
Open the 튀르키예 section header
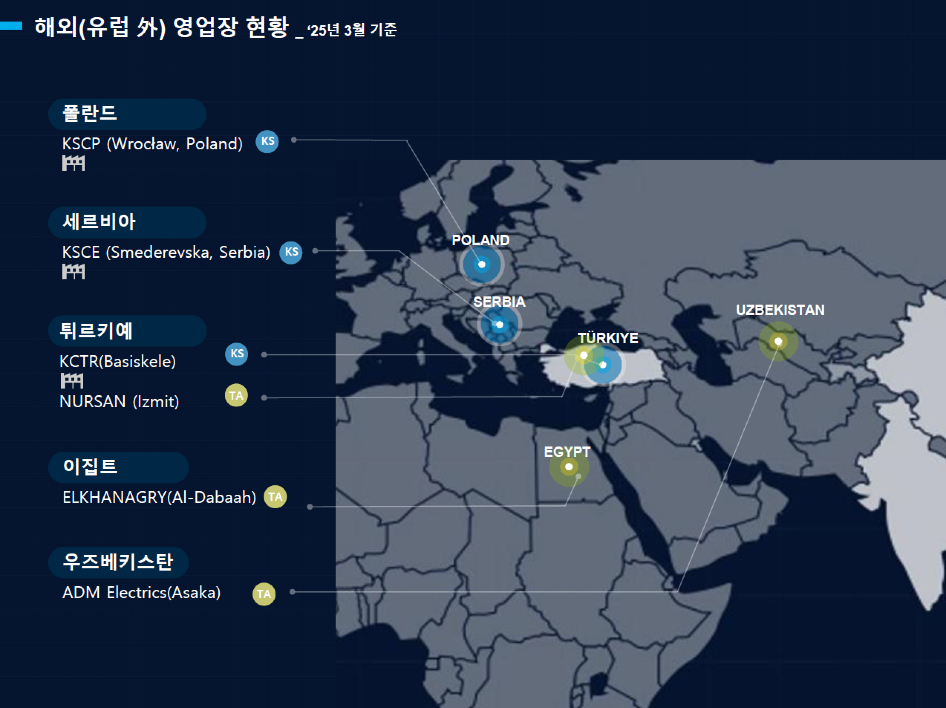[x=127, y=330]
